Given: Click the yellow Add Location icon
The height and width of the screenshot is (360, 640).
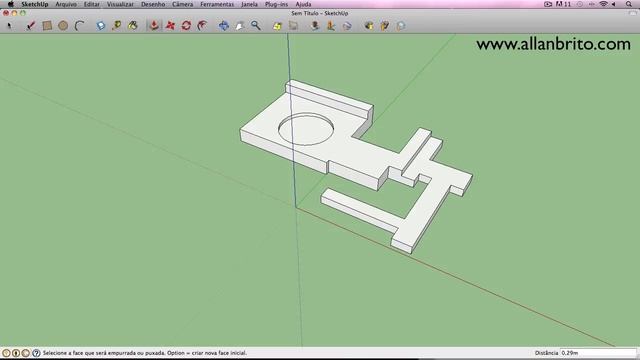Looking at the screenshot, I should 277,26.
